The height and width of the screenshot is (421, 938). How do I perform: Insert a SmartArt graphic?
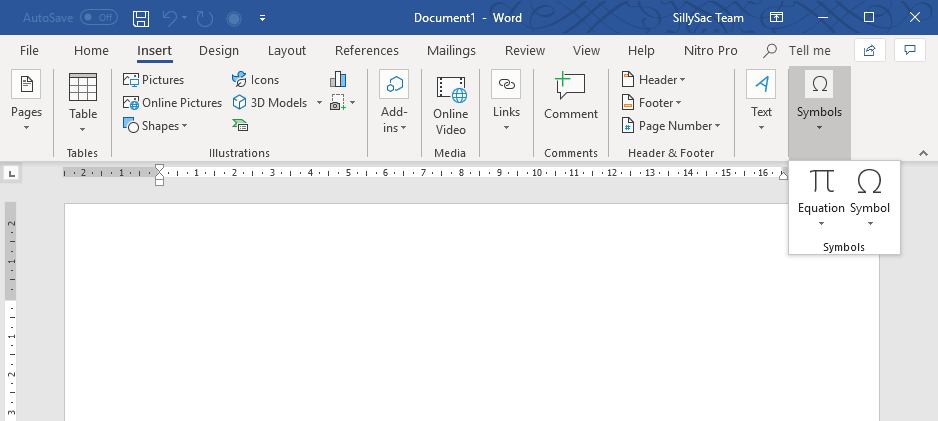(240, 125)
